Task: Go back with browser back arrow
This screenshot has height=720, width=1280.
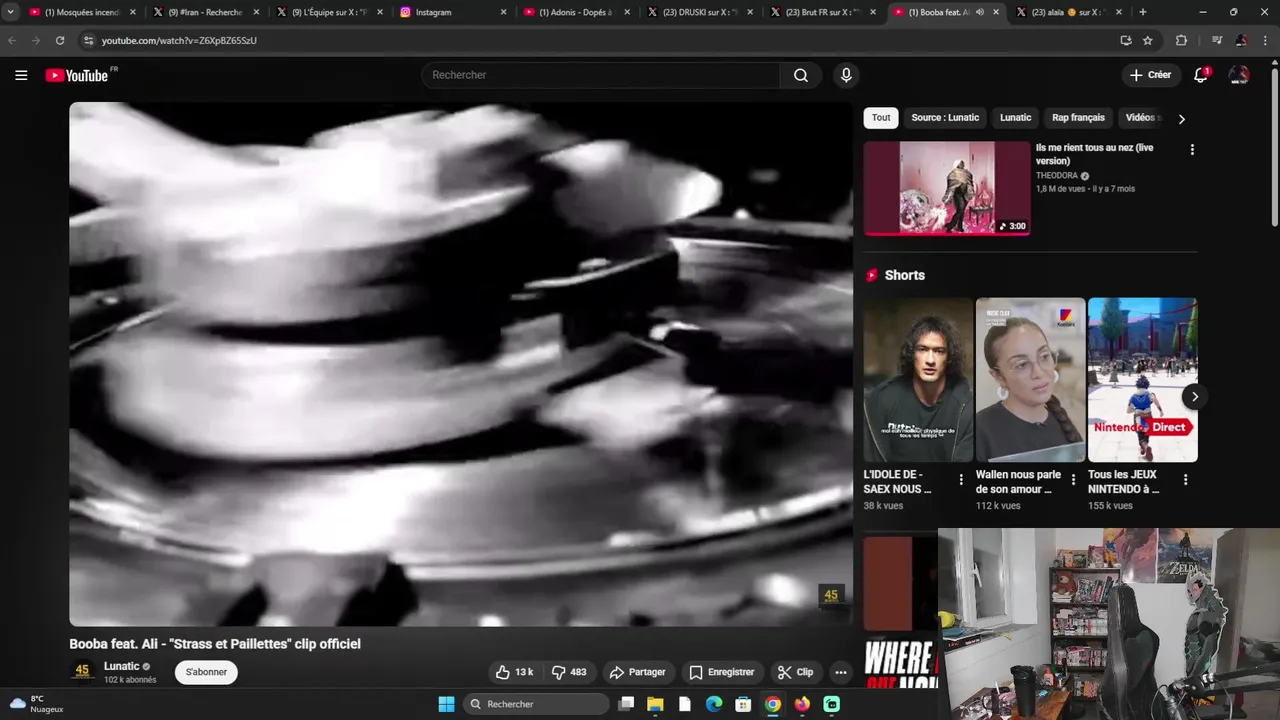Action: (x=12, y=40)
